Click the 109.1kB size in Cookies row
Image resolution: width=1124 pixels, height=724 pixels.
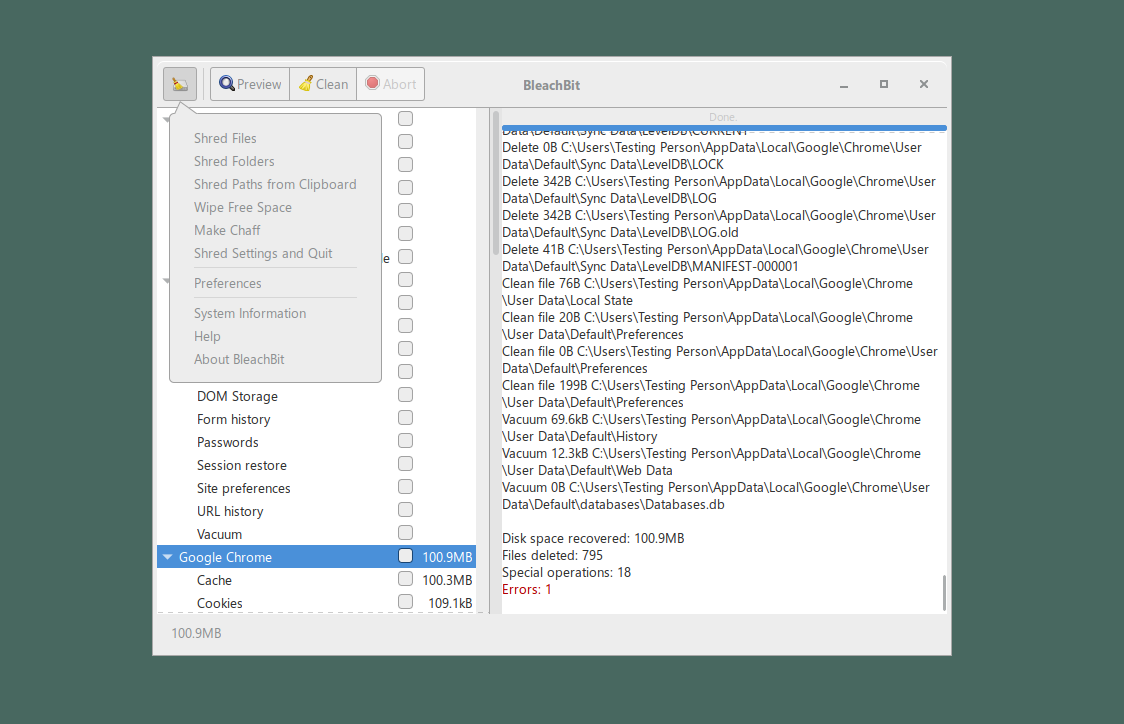(x=450, y=603)
